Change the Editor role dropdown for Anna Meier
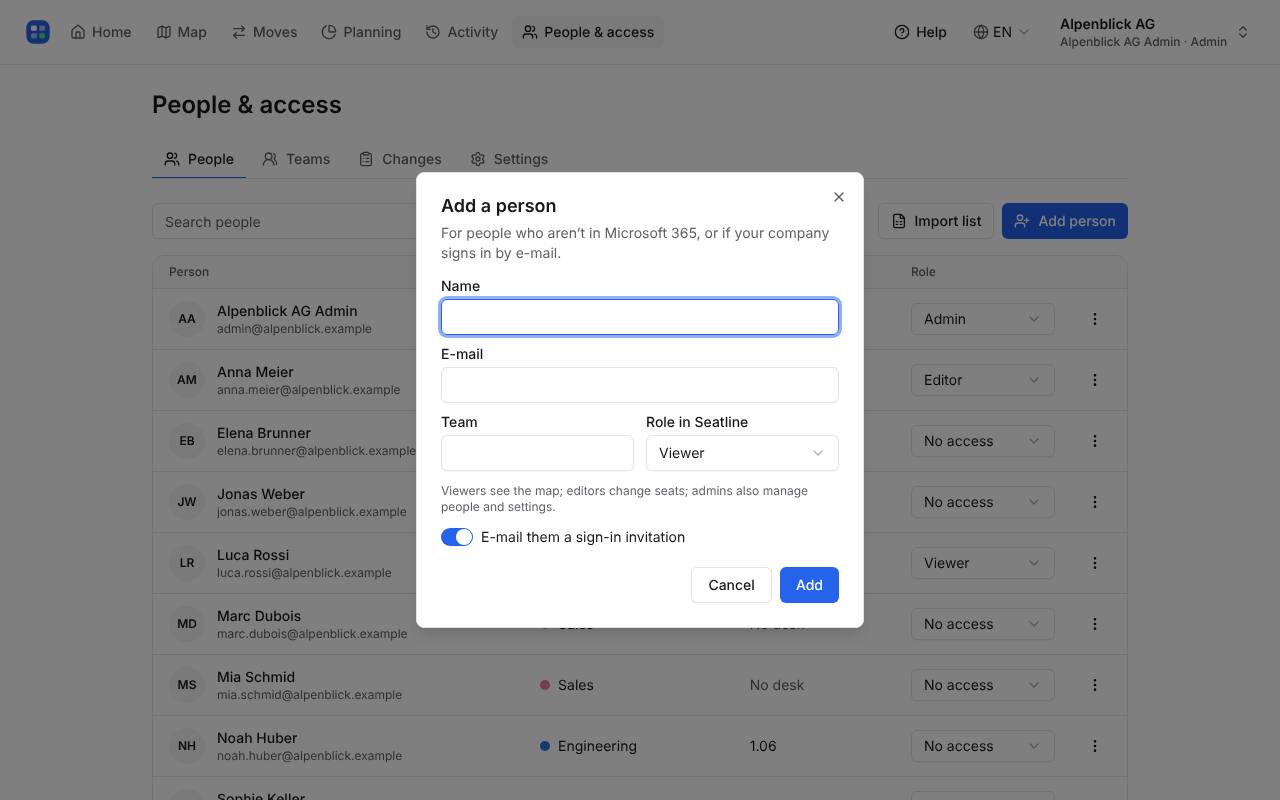Screen dimensions: 1280x800 (982, 380)
